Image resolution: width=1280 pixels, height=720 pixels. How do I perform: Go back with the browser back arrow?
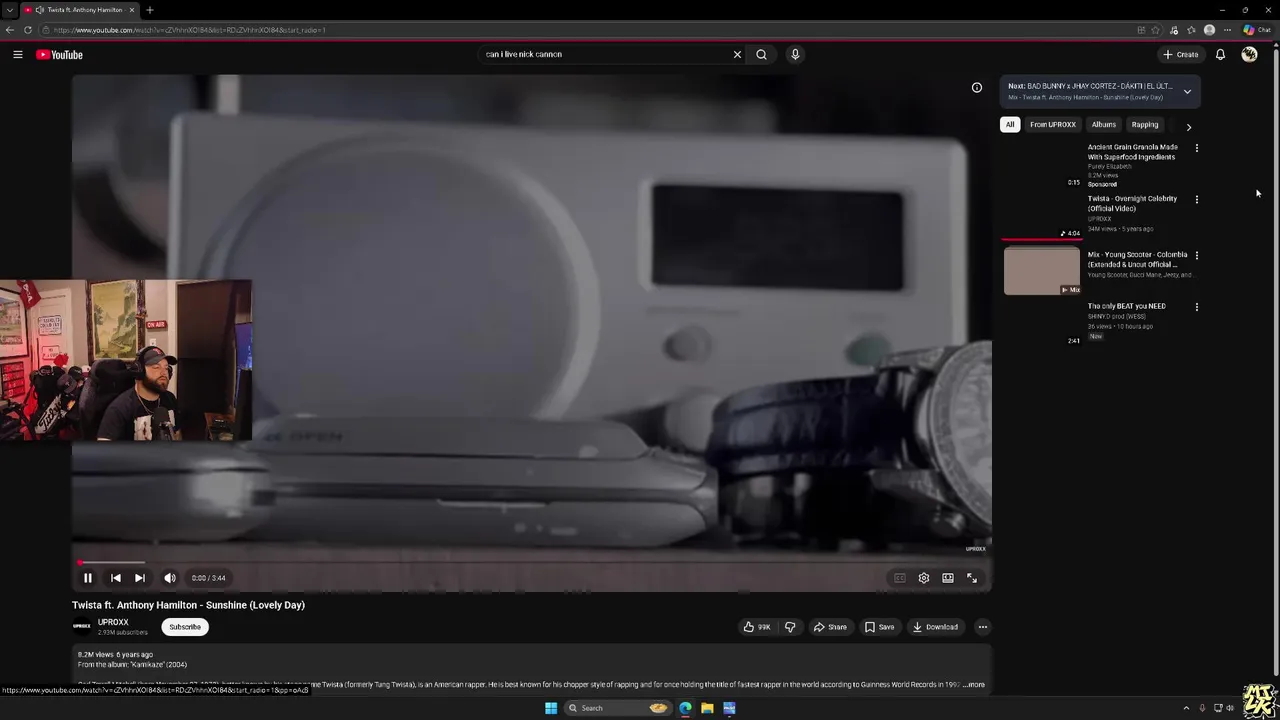pos(10,30)
